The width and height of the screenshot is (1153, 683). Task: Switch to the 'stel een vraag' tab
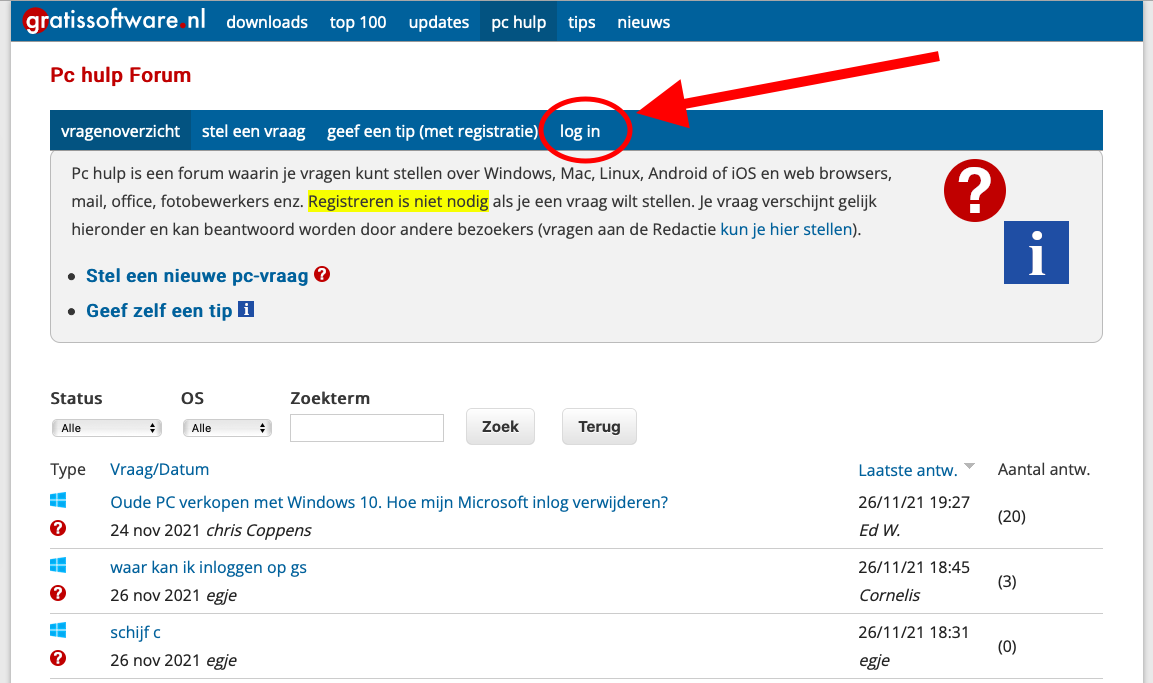pyautogui.click(x=253, y=131)
